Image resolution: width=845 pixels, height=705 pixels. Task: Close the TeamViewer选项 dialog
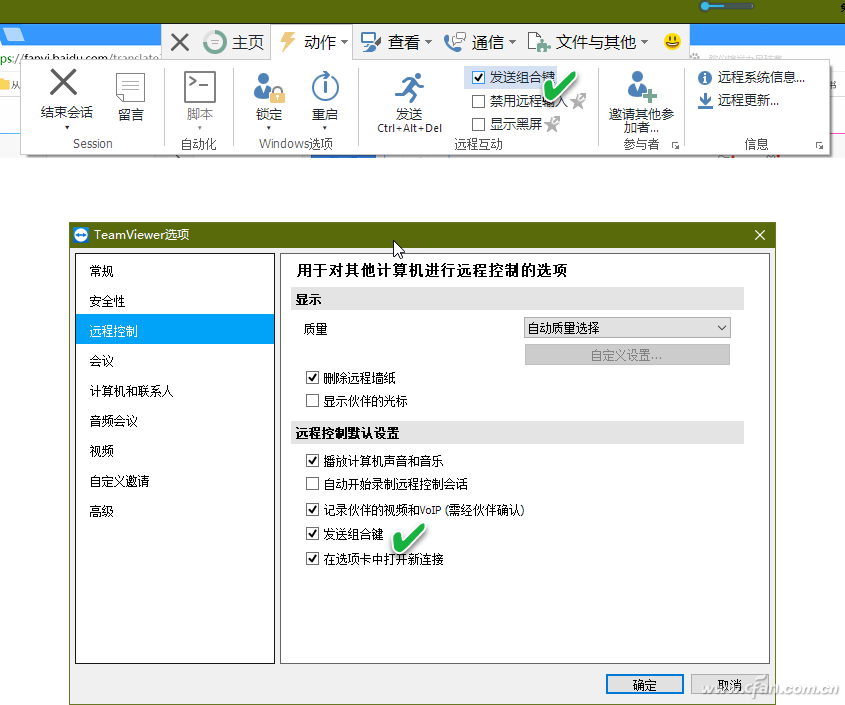click(x=760, y=235)
